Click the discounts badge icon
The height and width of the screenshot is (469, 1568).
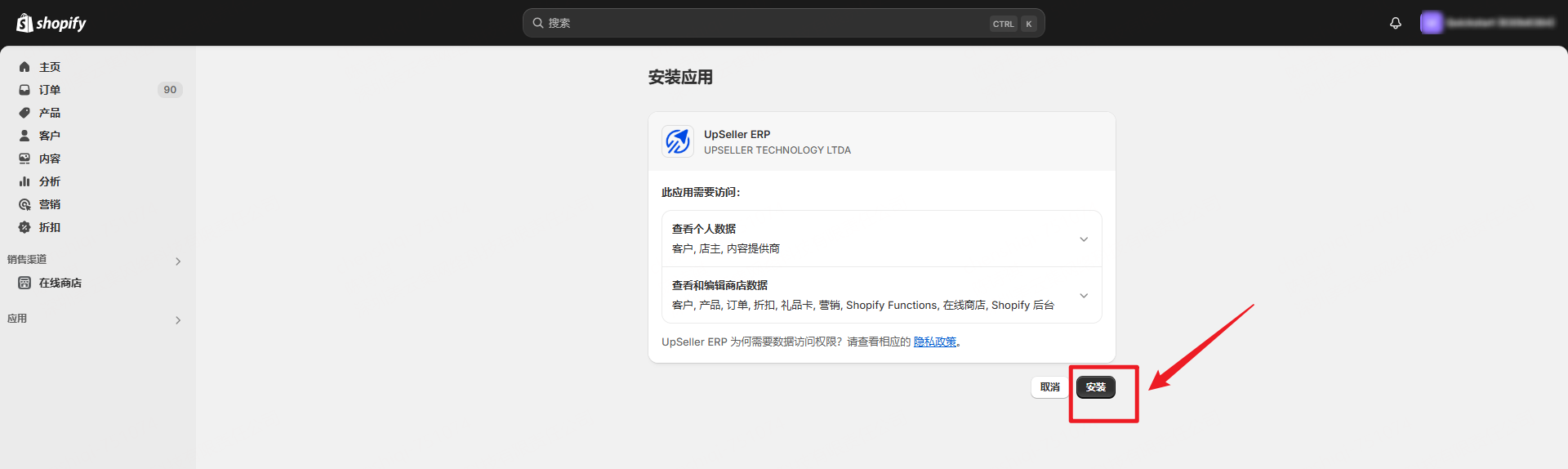click(24, 227)
